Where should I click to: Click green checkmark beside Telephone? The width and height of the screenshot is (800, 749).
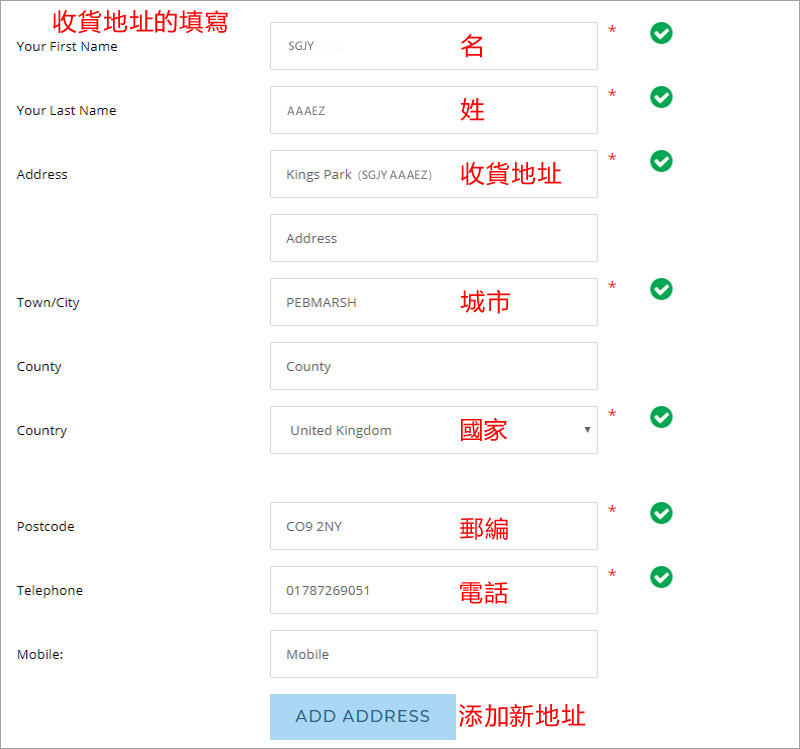pyautogui.click(x=661, y=577)
